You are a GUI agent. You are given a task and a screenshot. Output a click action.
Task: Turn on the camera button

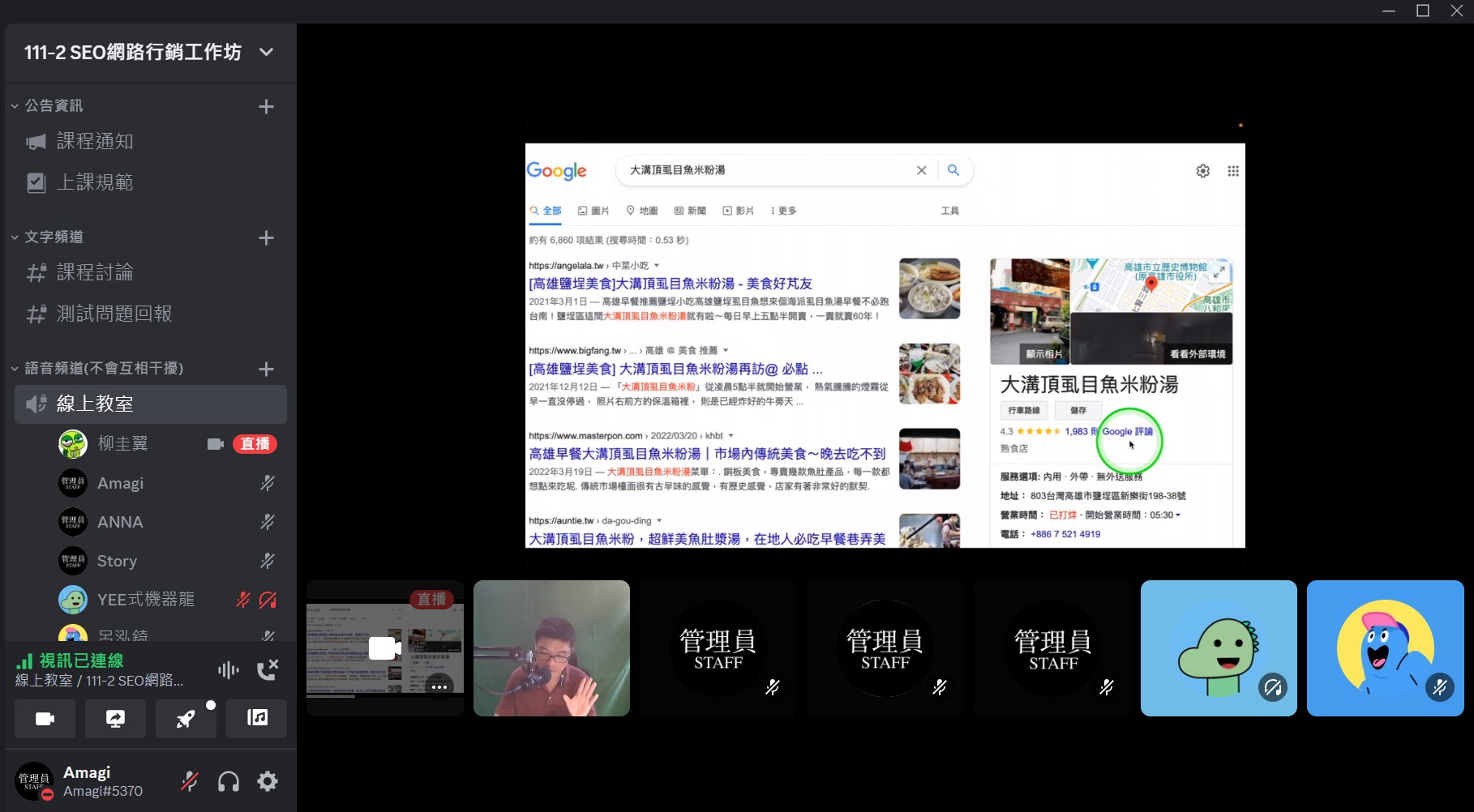tap(45, 719)
